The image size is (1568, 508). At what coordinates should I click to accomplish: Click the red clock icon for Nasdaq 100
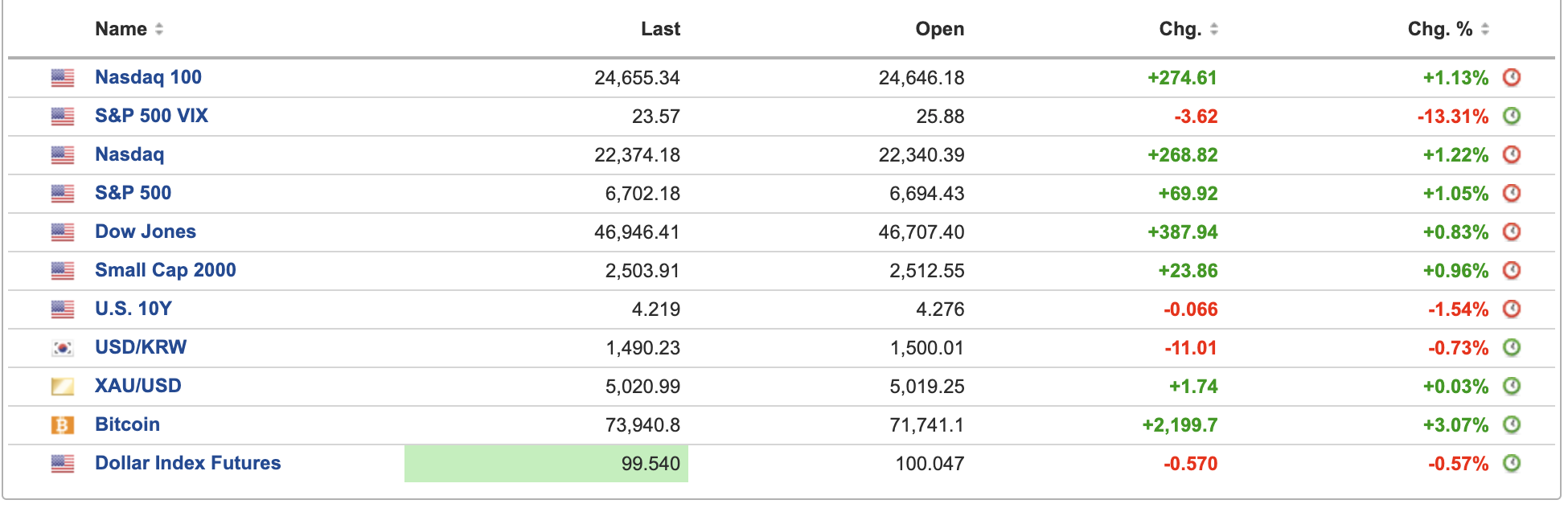pyautogui.click(x=1512, y=77)
